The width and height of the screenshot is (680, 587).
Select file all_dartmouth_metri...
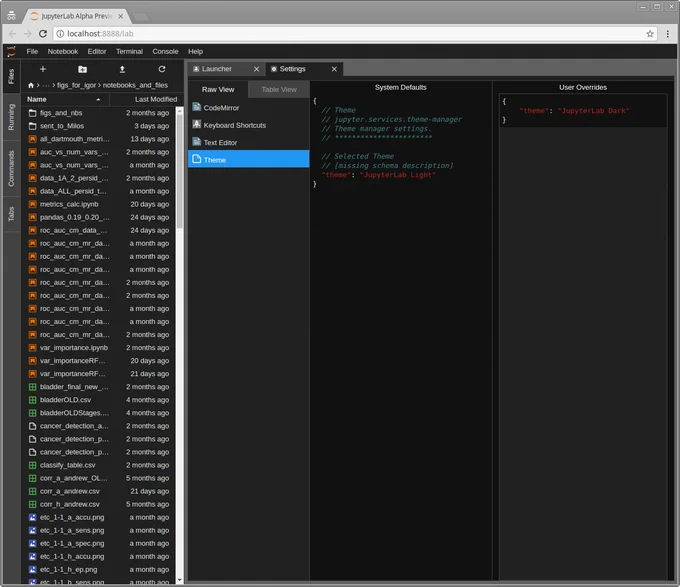[x=99, y=139]
